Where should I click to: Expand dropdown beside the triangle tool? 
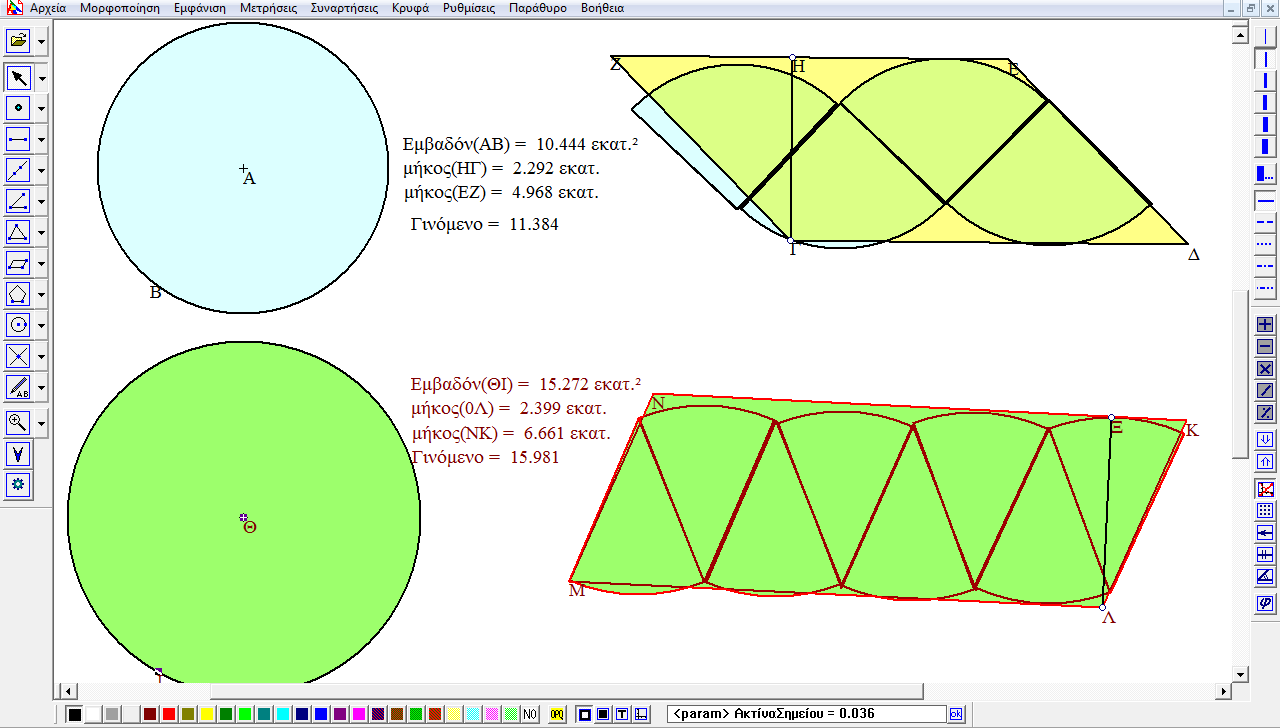(x=41, y=233)
